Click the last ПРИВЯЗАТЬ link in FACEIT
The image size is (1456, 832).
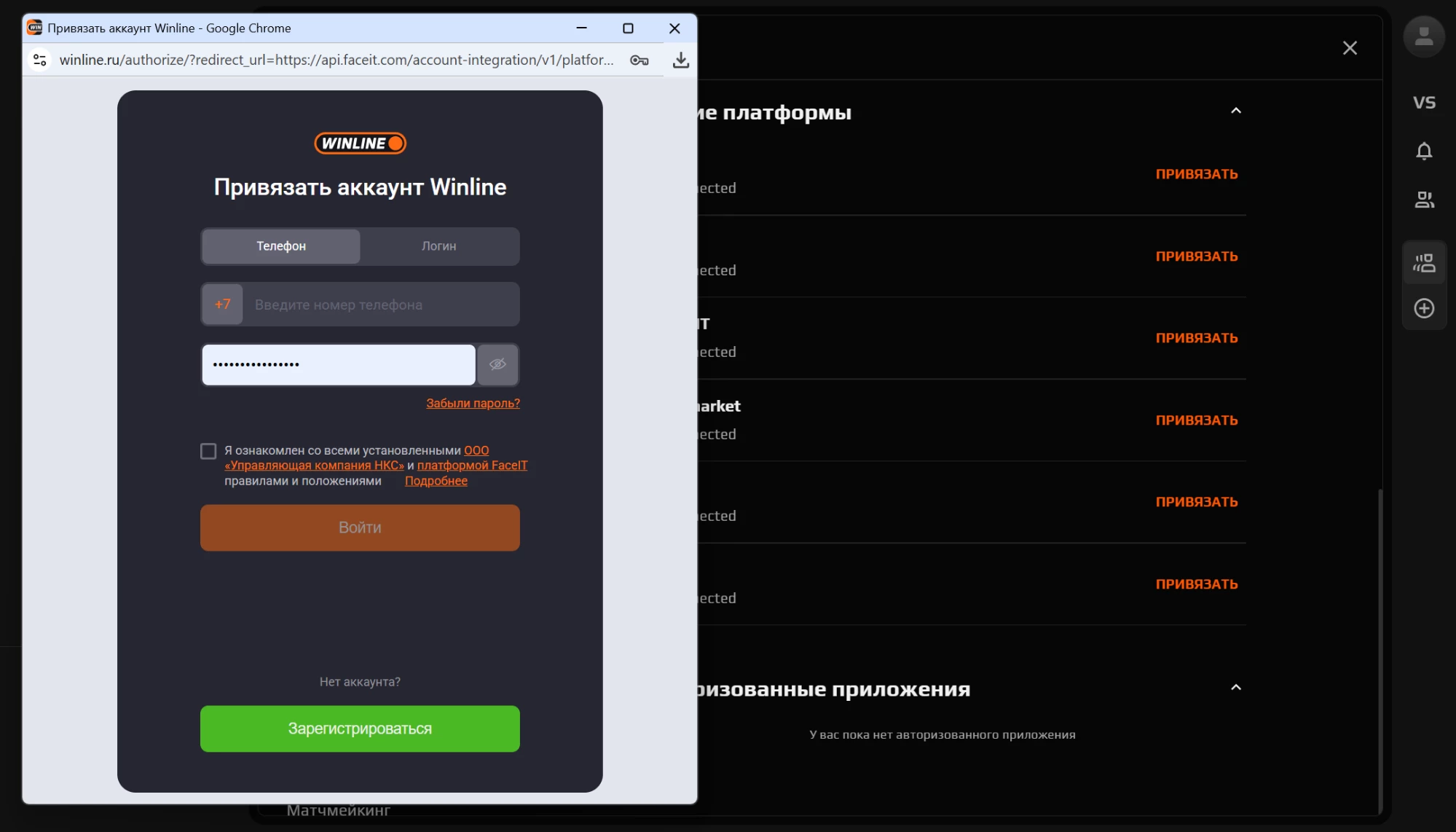(x=1197, y=584)
